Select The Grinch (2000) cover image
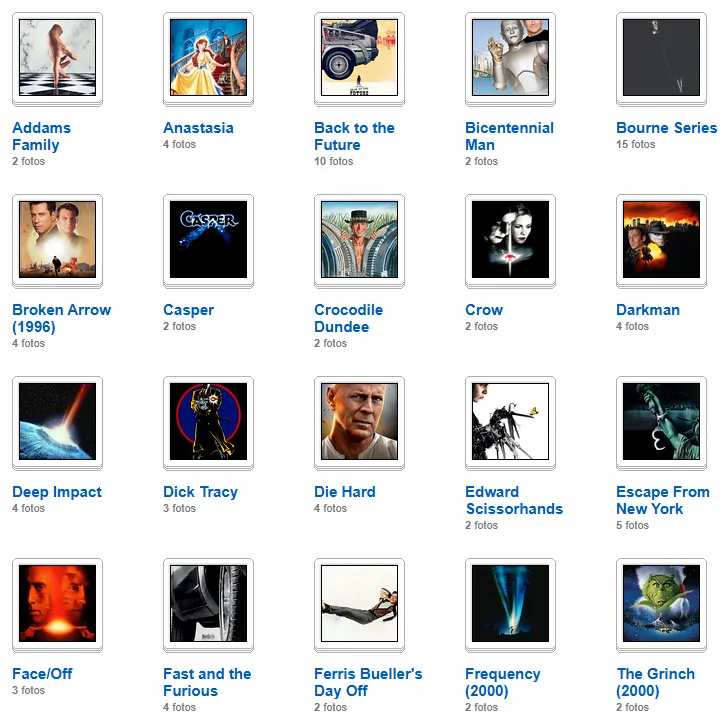The height and width of the screenshot is (726, 728). (661, 603)
